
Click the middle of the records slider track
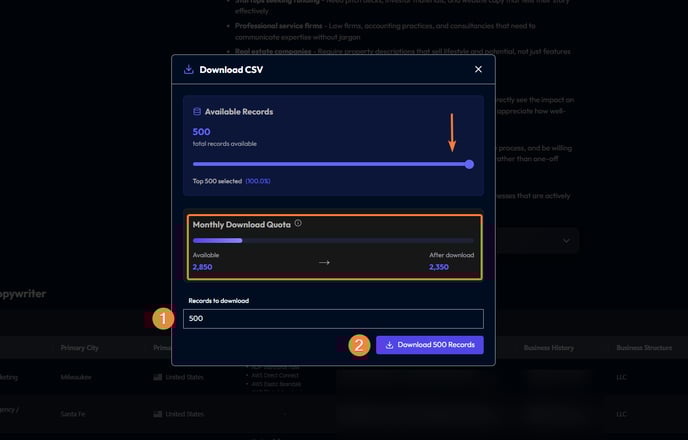tap(331, 165)
